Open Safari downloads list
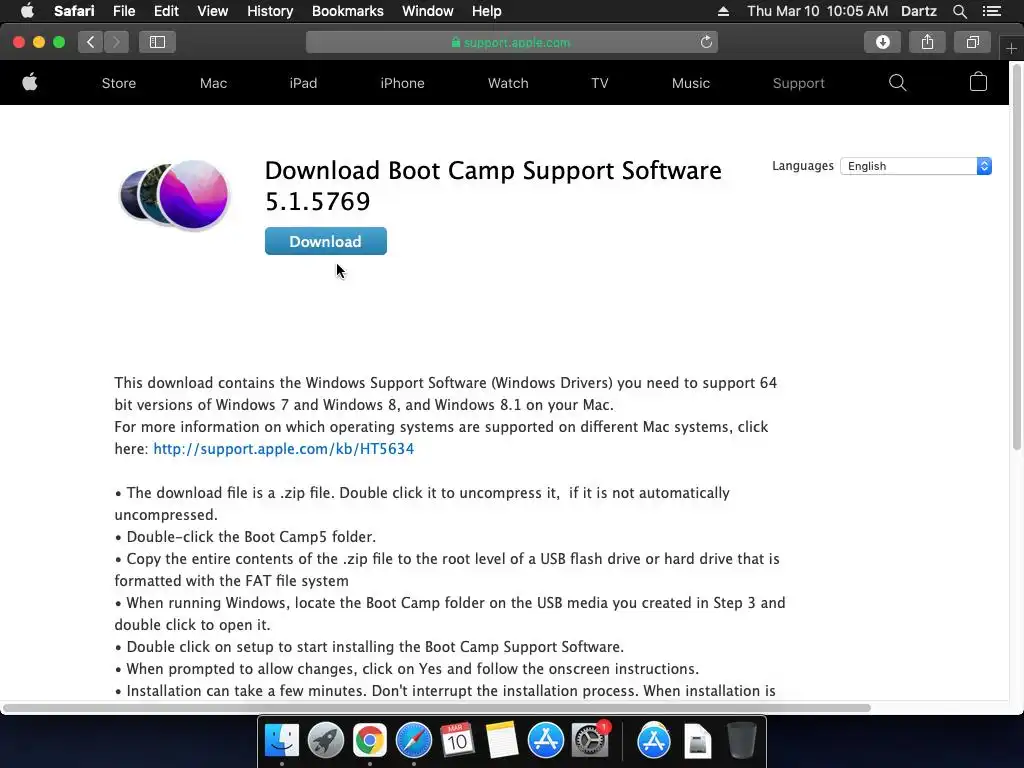 pos(882,42)
